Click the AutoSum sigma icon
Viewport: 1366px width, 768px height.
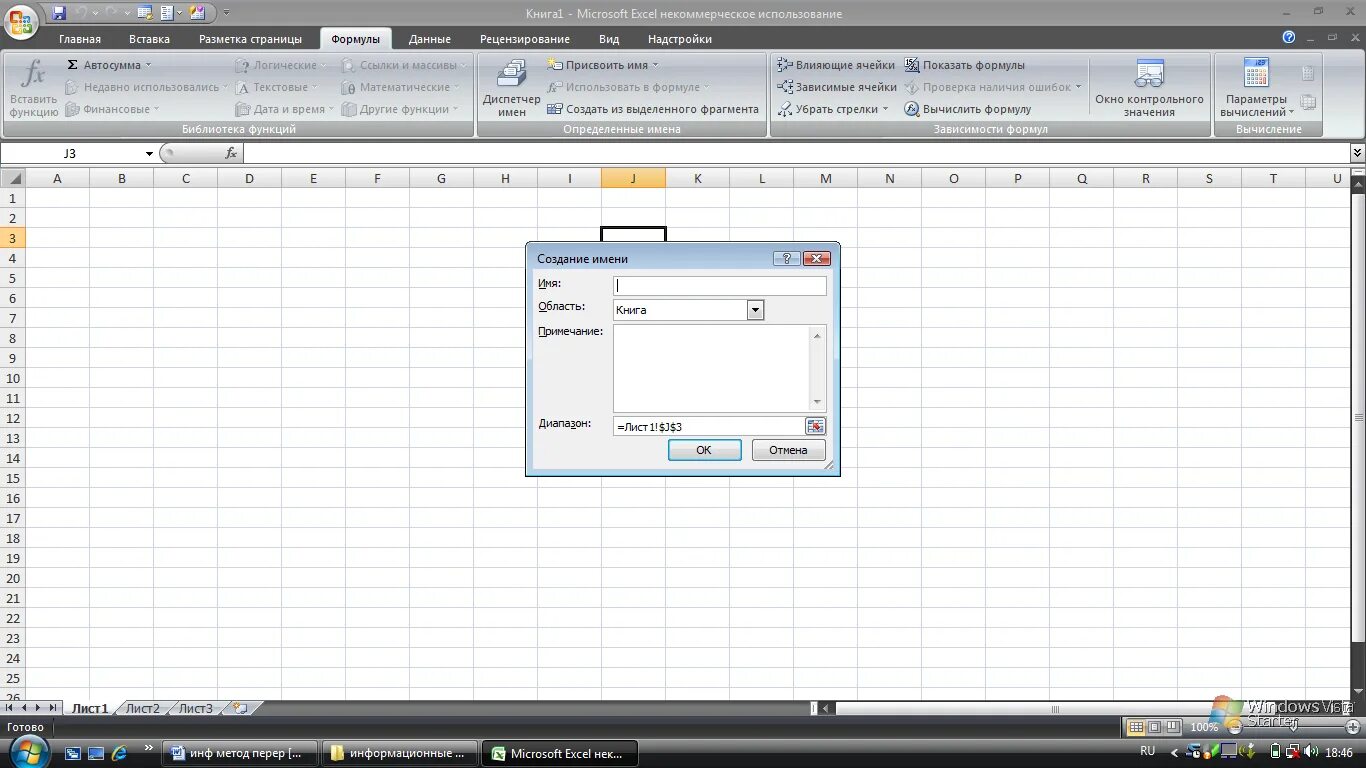point(72,65)
